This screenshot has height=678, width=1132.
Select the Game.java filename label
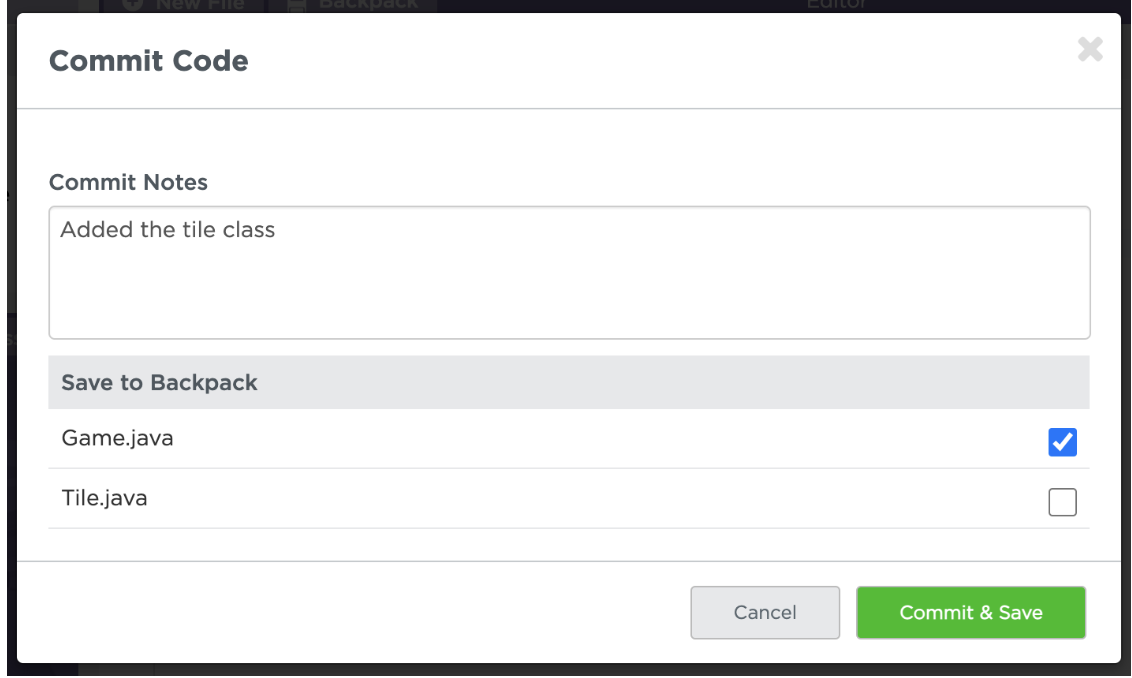click(117, 437)
